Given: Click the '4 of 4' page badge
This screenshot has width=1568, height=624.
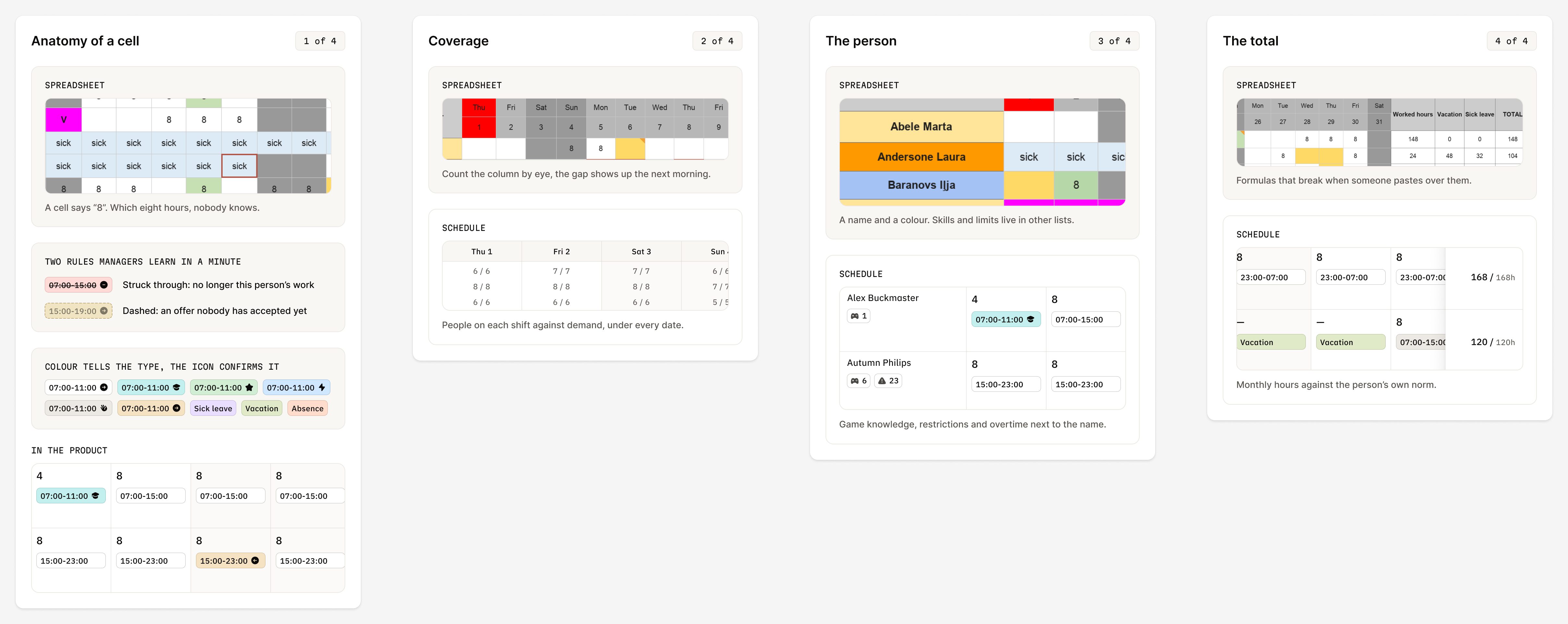Looking at the screenshot, I should pyautogui.click(x=1512, y=41).
